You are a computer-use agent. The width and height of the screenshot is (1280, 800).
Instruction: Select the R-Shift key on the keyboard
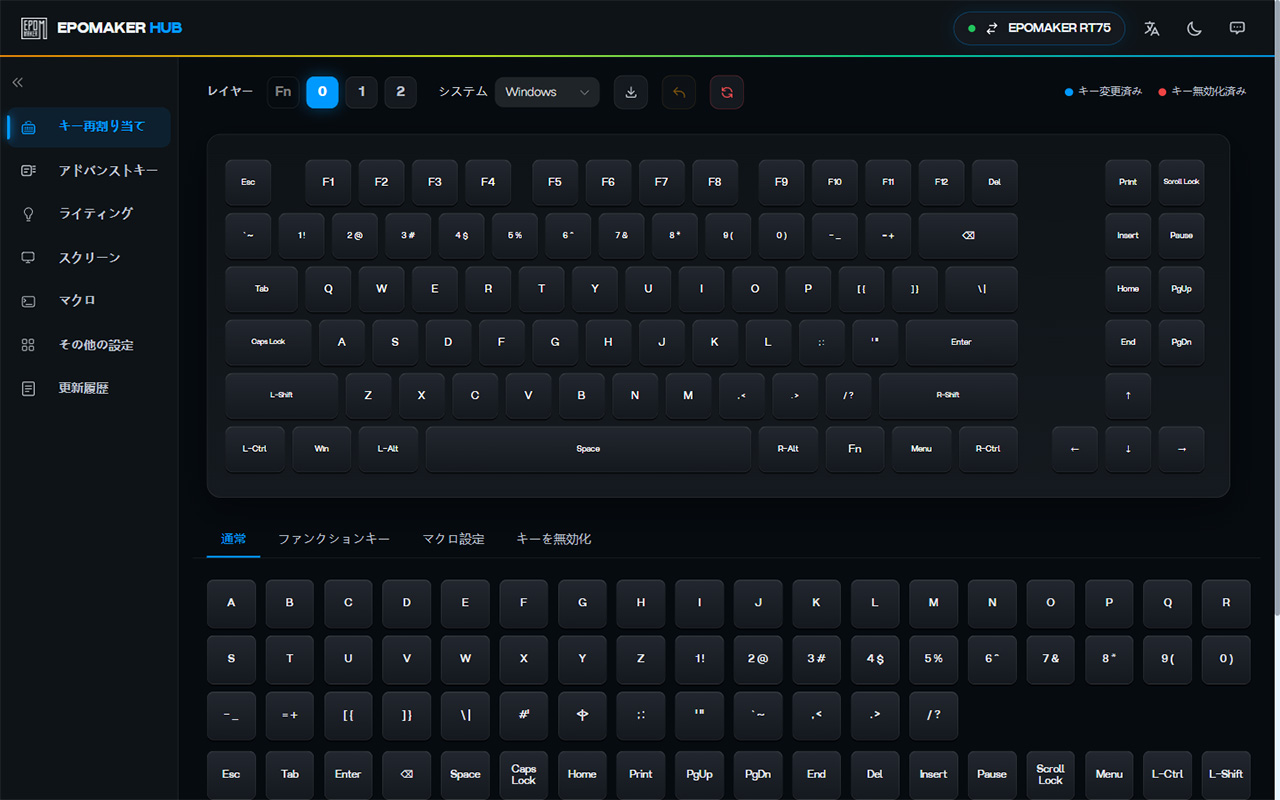948,395
